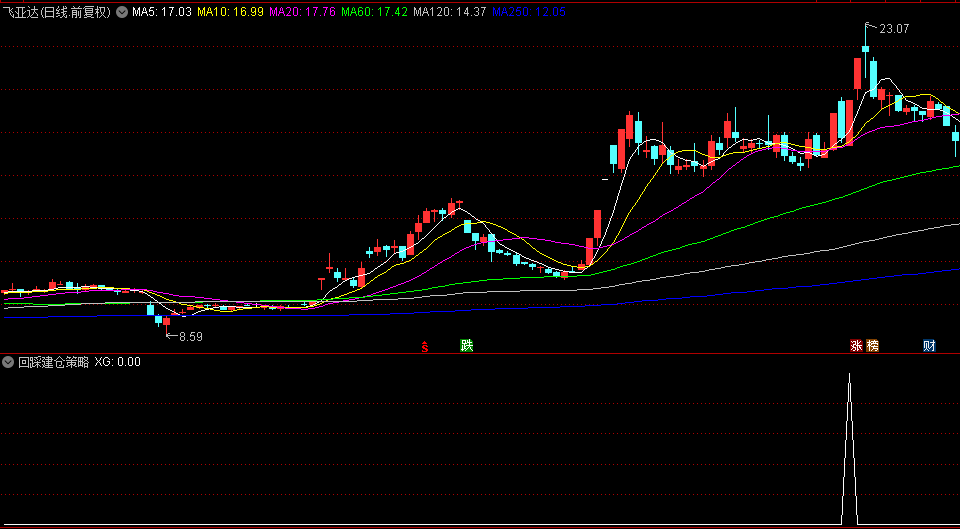Viewport: 960px width, 529px height.
Task: Open the green 跌 event marker
Action: point(467,346)
